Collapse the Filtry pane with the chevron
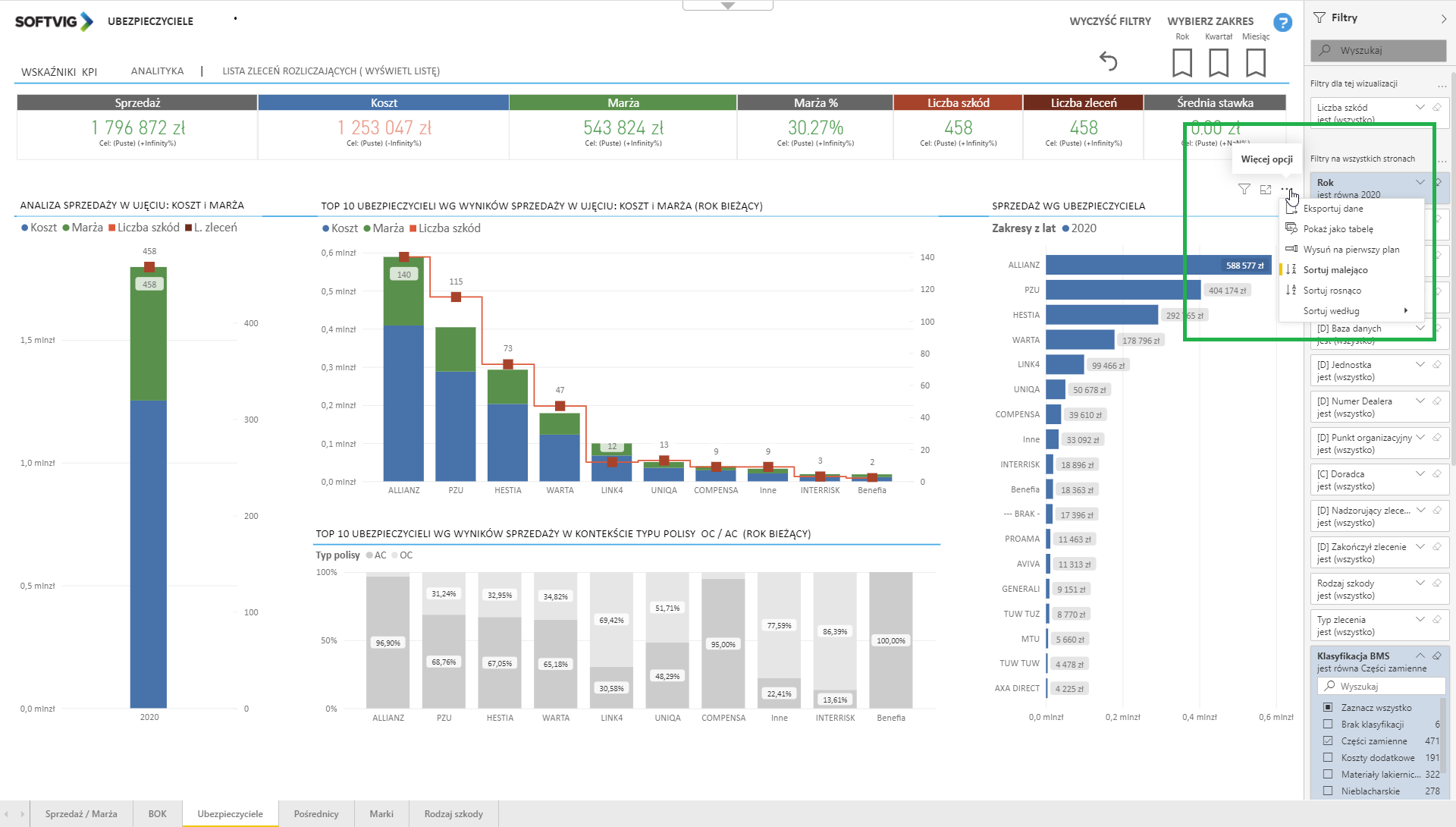This screenshot has width=1456, height=827. (x=1442, y=18)
